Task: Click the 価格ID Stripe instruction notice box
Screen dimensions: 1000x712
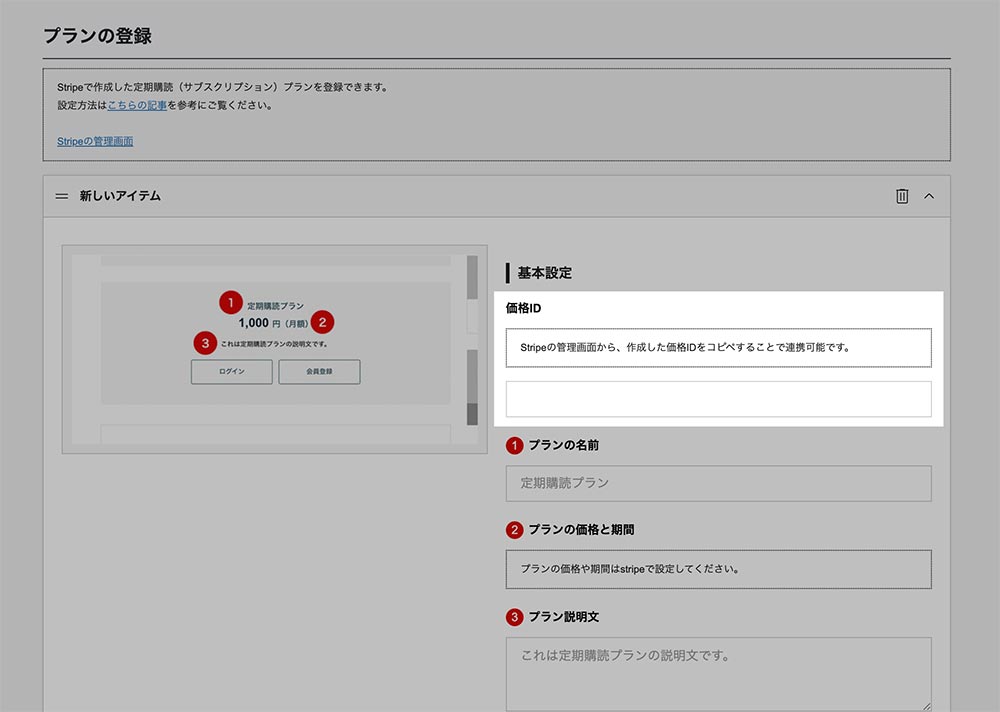Action: 718,348
